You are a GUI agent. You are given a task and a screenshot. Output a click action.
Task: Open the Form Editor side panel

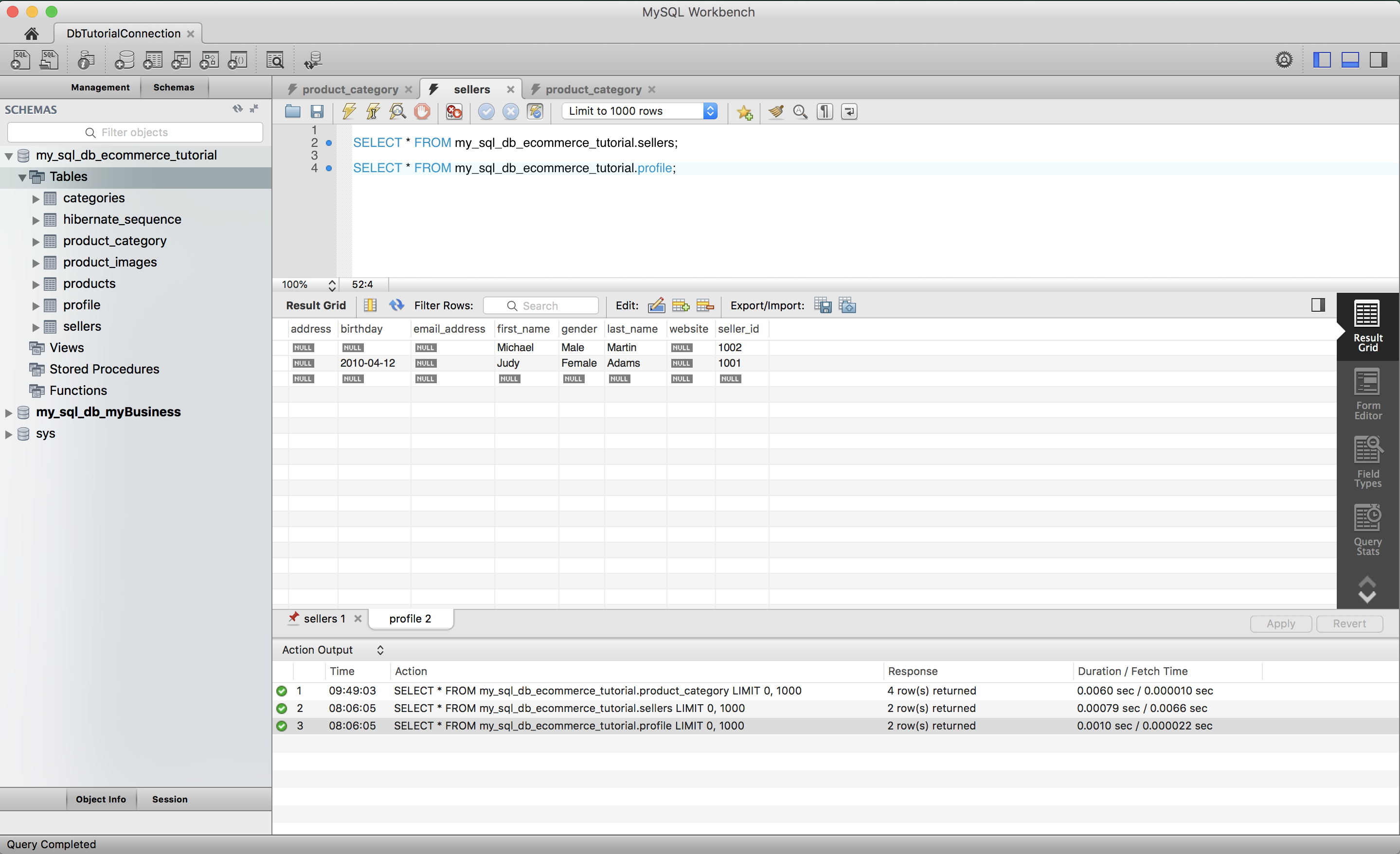(x=1367, y=394)
